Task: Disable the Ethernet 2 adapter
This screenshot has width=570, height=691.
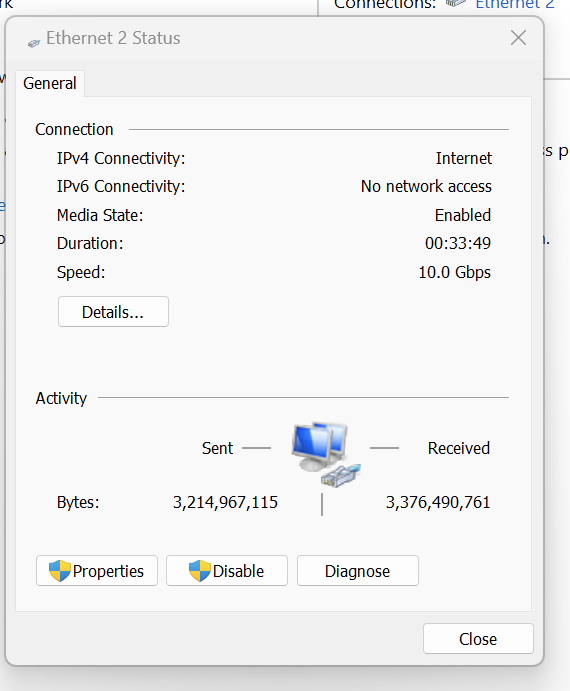Action: click(227, 571)
